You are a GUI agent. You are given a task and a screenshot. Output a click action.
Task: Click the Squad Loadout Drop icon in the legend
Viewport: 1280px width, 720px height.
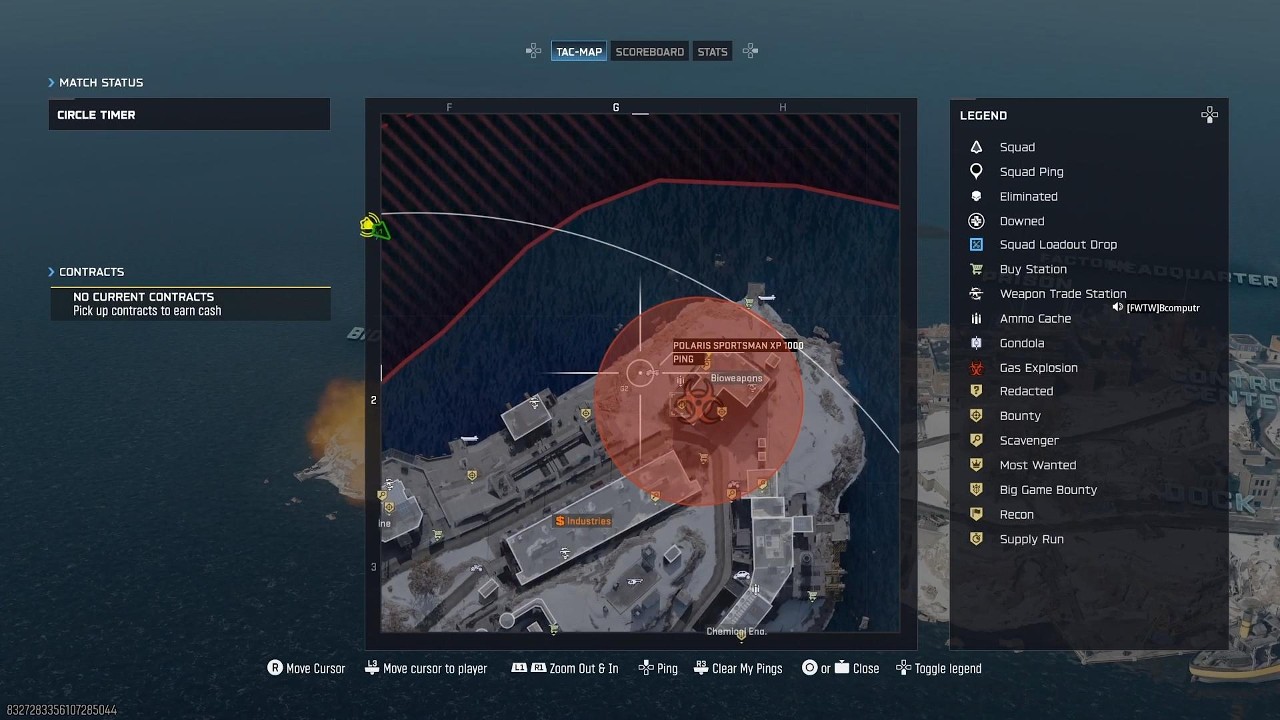point(977,245)
